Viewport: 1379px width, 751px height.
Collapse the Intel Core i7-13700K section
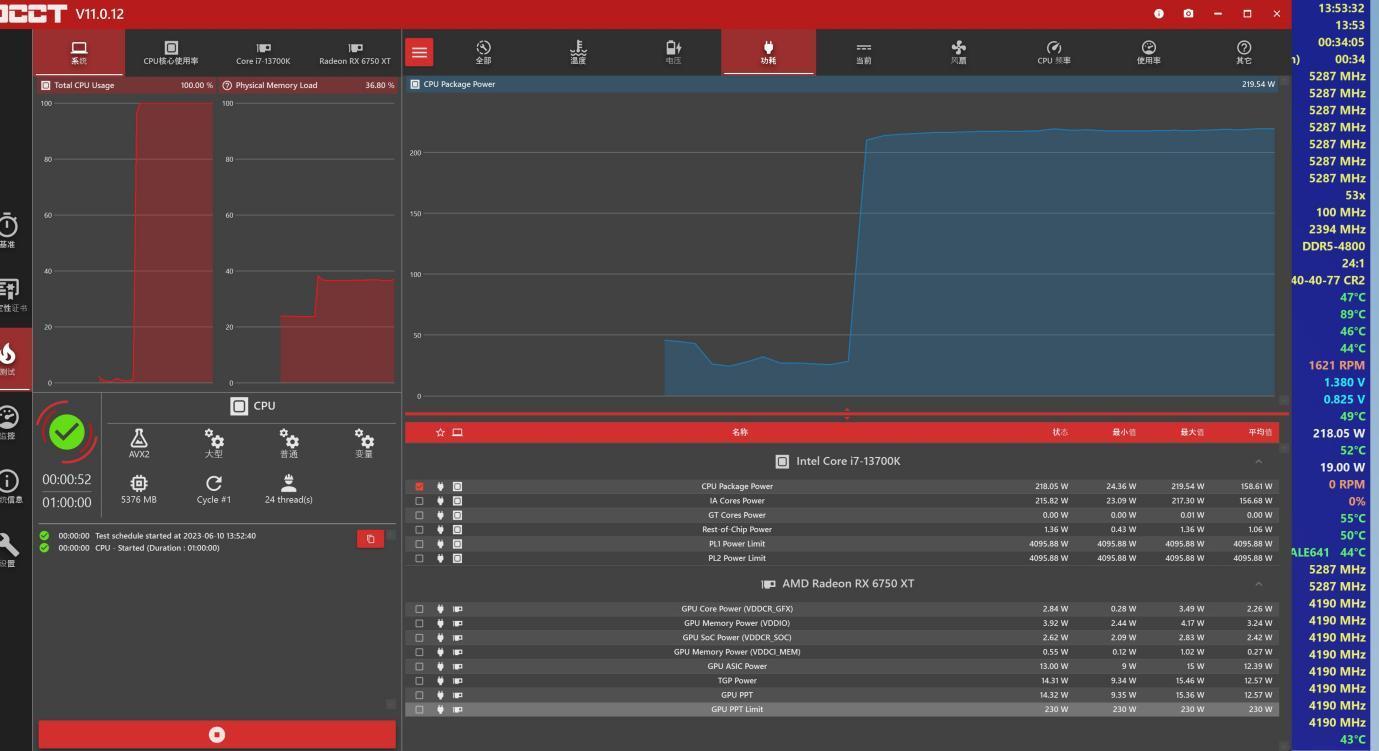click(x=1258, y=461)
